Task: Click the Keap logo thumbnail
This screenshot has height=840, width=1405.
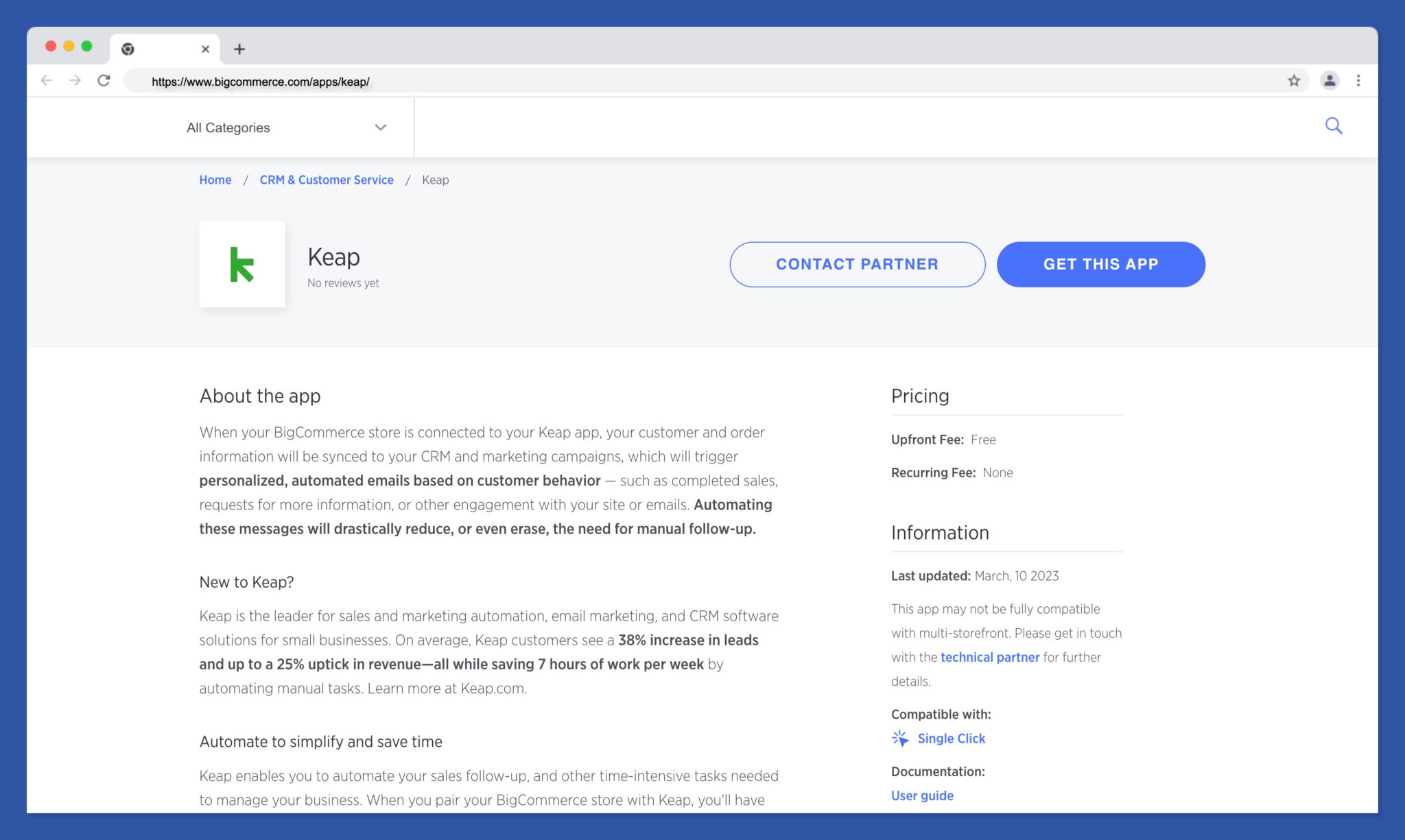Action: point(241,265)
